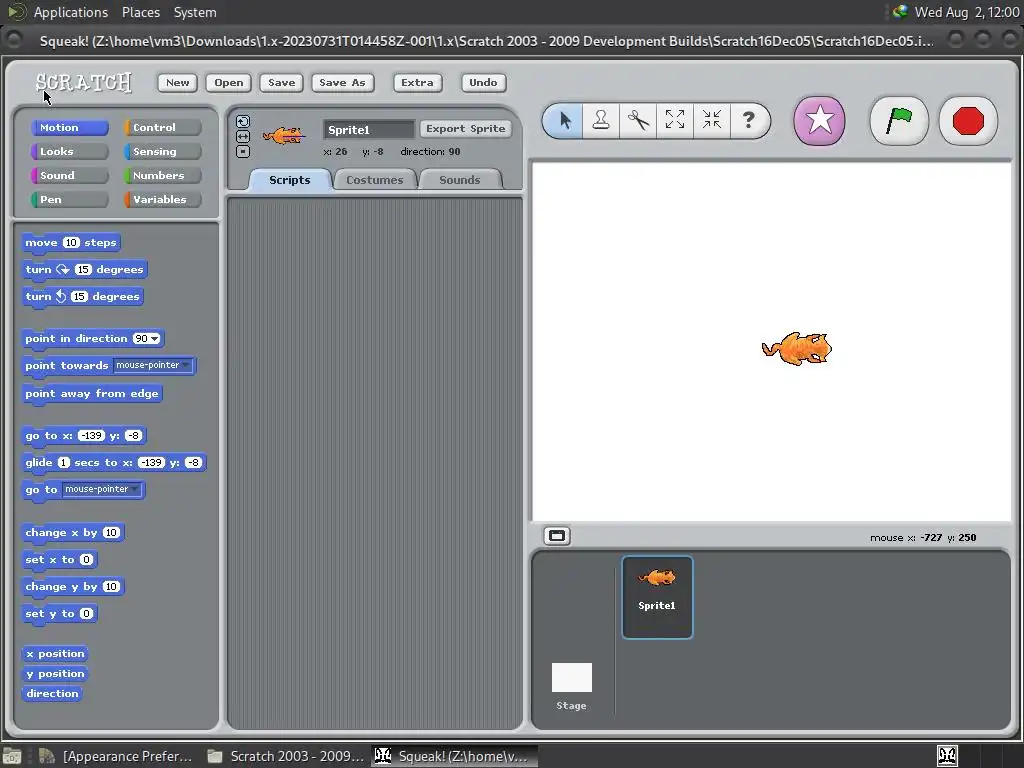This screenshot has width=1024, height=768.
Task: Click the presentation mode icon below stage
Action: [556, 536]
